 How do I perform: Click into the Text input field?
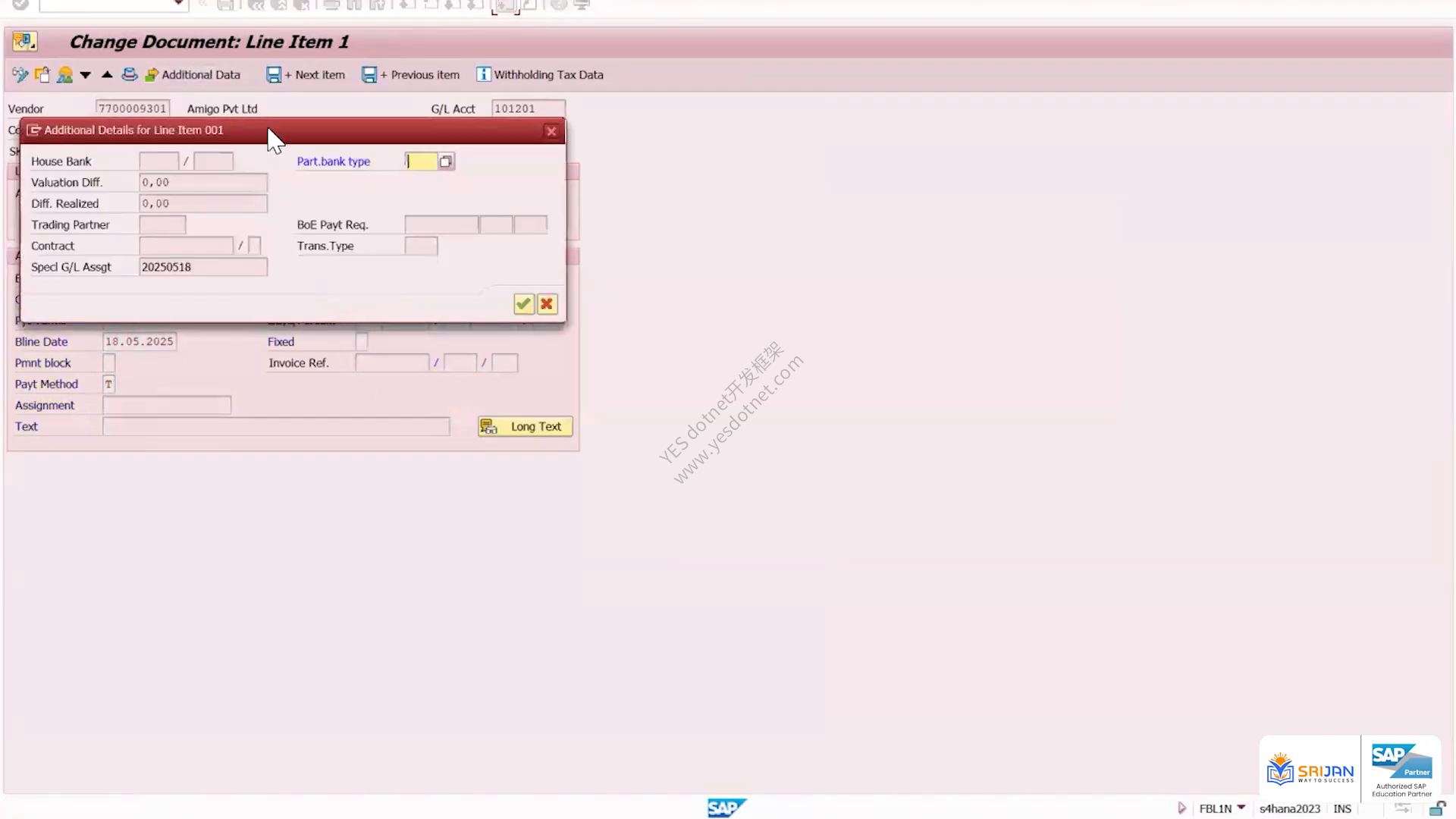[276, 427]
